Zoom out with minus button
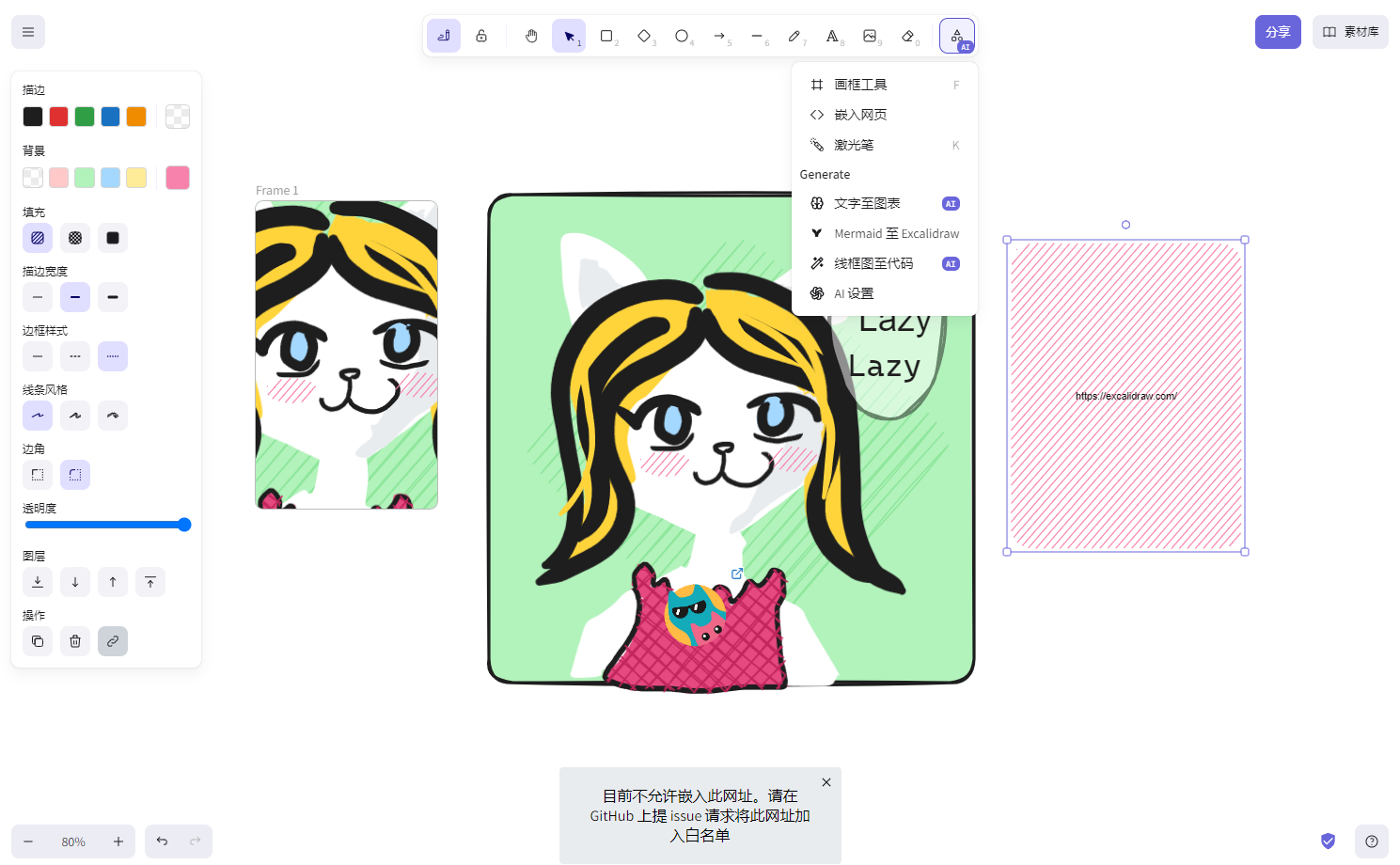The width and height of the screenshot is (1400, 865). pyautogui.click(x=28, y=841)
